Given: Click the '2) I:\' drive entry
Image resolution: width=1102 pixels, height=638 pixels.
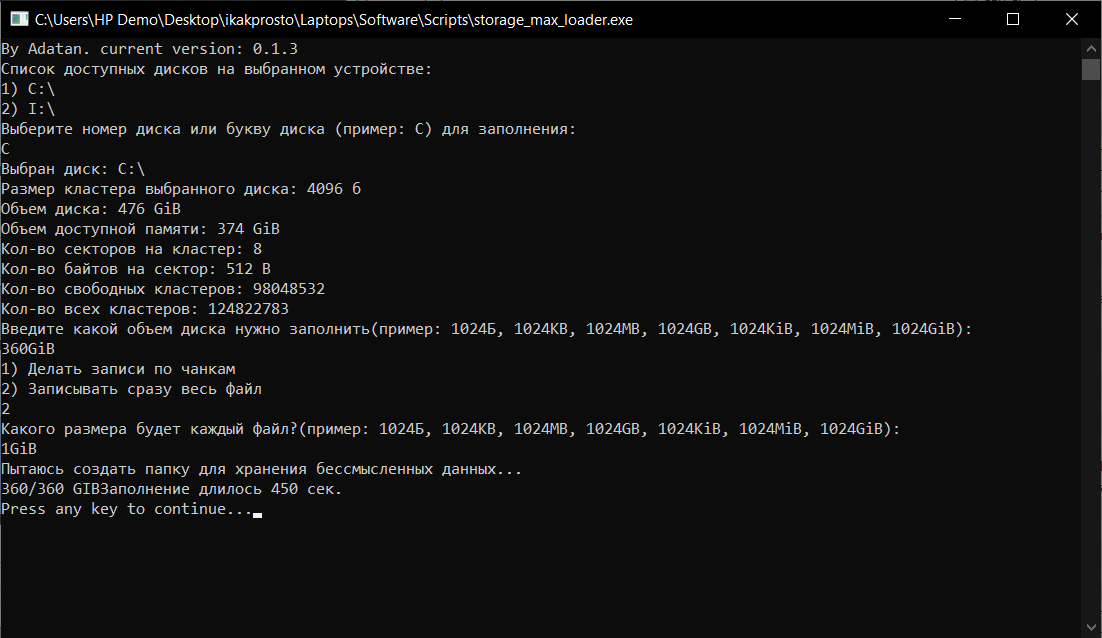Looking at the screenshot, I should point(28,109).
